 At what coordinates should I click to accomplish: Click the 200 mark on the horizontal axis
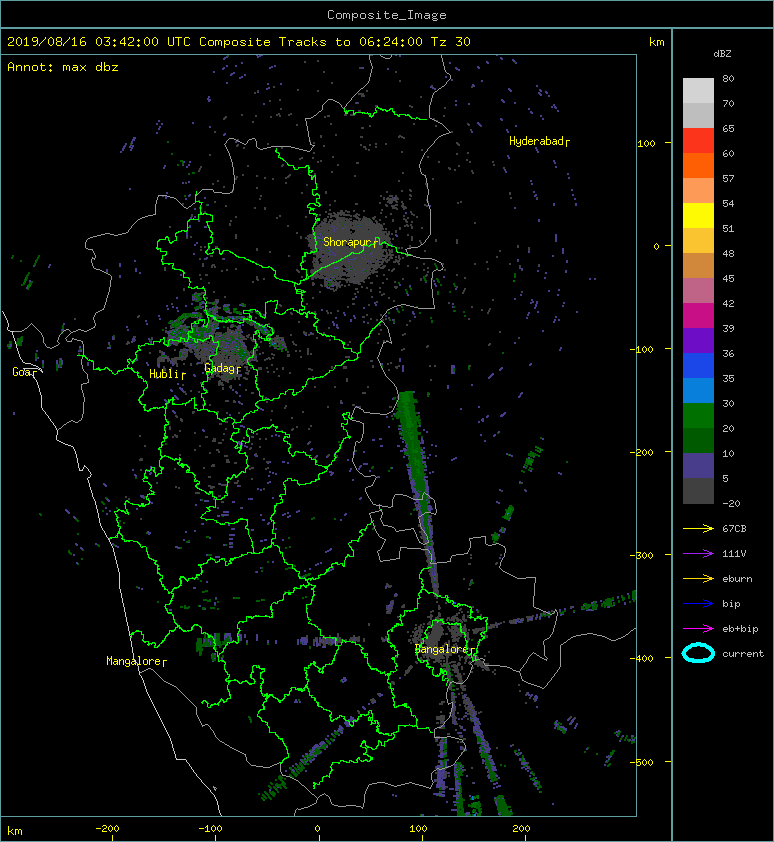click(x=521, y=829)
